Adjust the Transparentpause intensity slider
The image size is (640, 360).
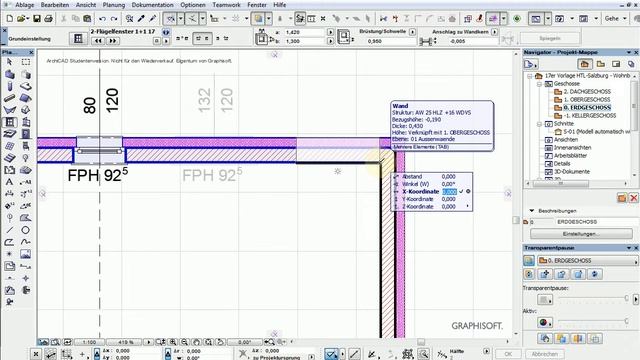(593, 298)
